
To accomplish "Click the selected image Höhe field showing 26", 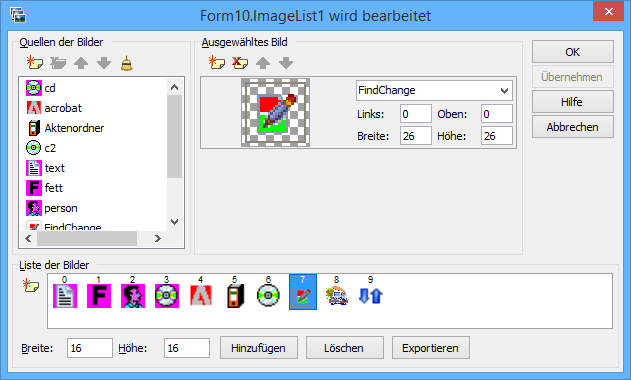I will point(497,136).
